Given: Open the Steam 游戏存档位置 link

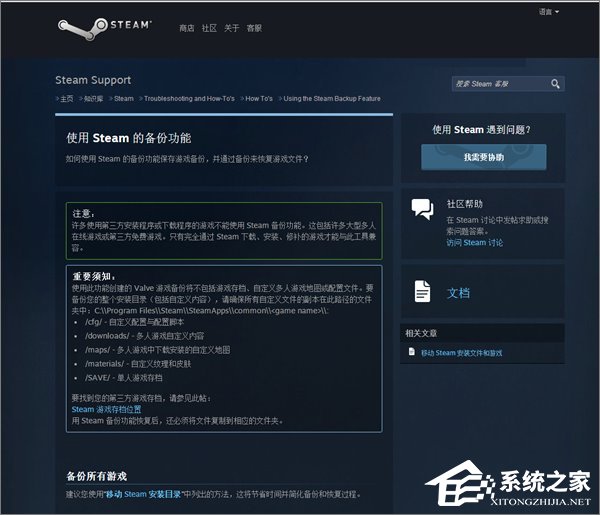Looking at the screenshot, I should tap(106, 409).
